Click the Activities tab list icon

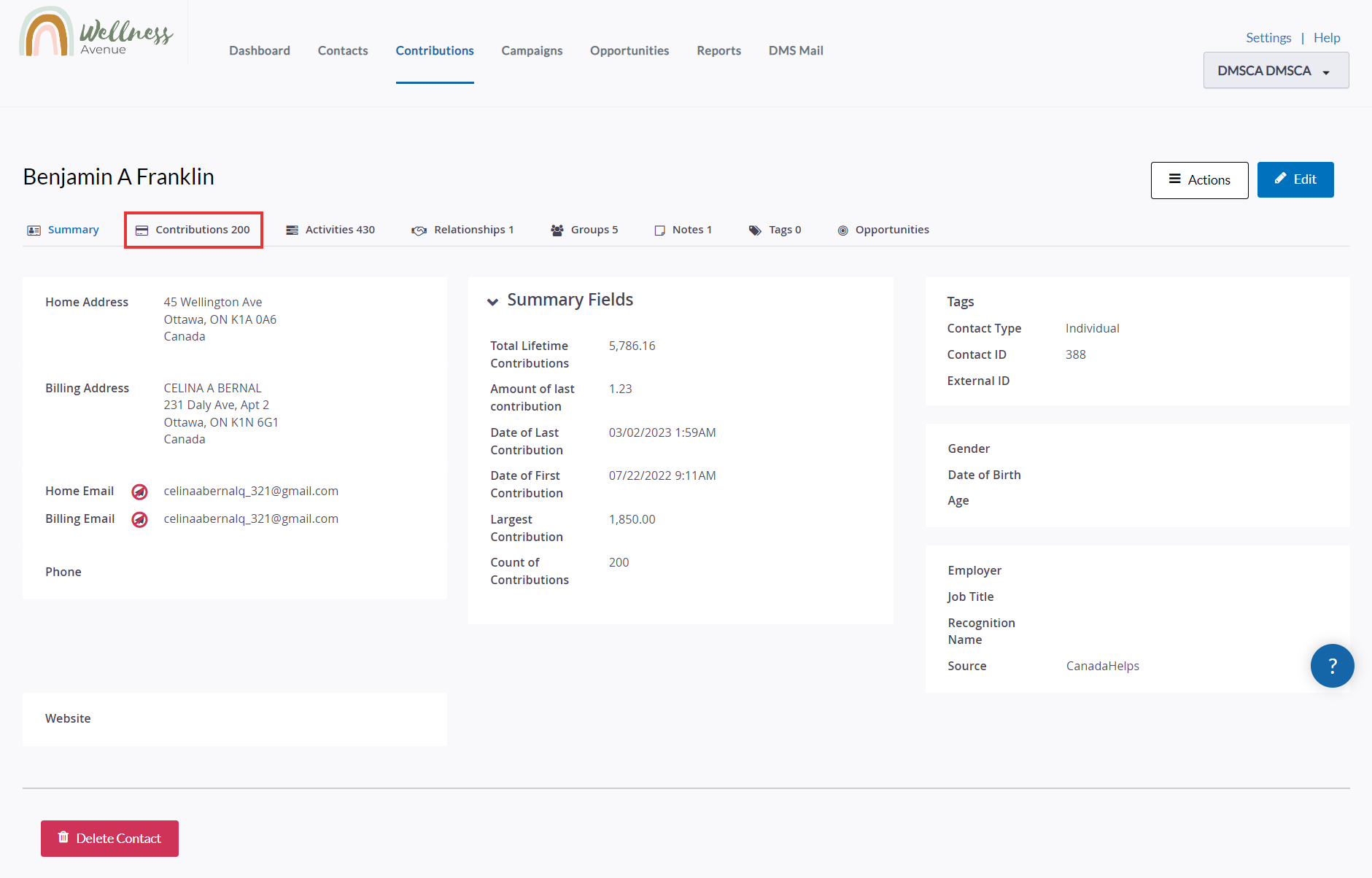[x=292, y=230]
